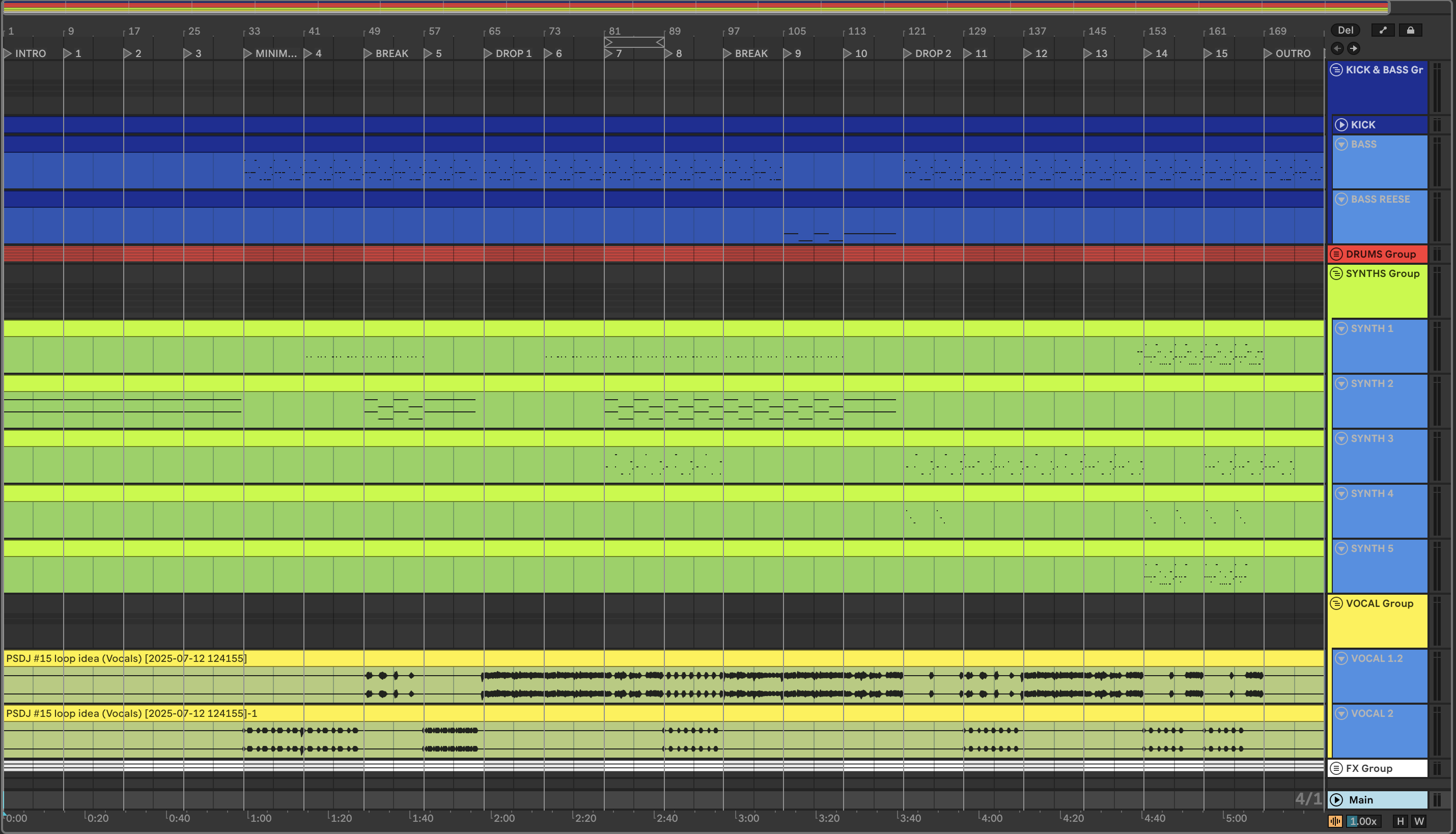The image size is (1456, 834).
Task: Toggle automation mode button
Action: coord(1383,31)
